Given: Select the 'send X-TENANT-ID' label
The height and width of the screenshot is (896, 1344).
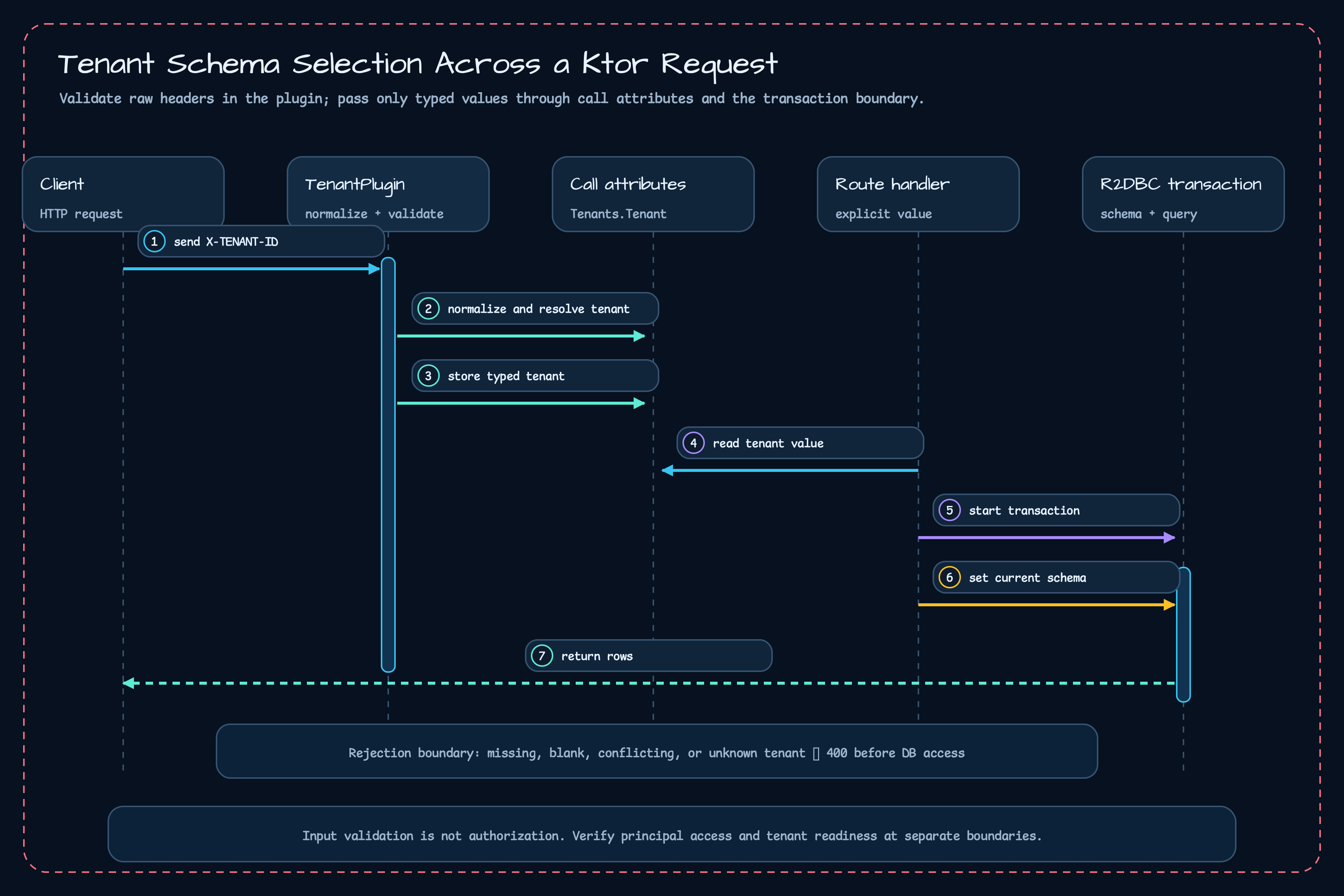Looking at the screenshot, I should click(226, 242).
